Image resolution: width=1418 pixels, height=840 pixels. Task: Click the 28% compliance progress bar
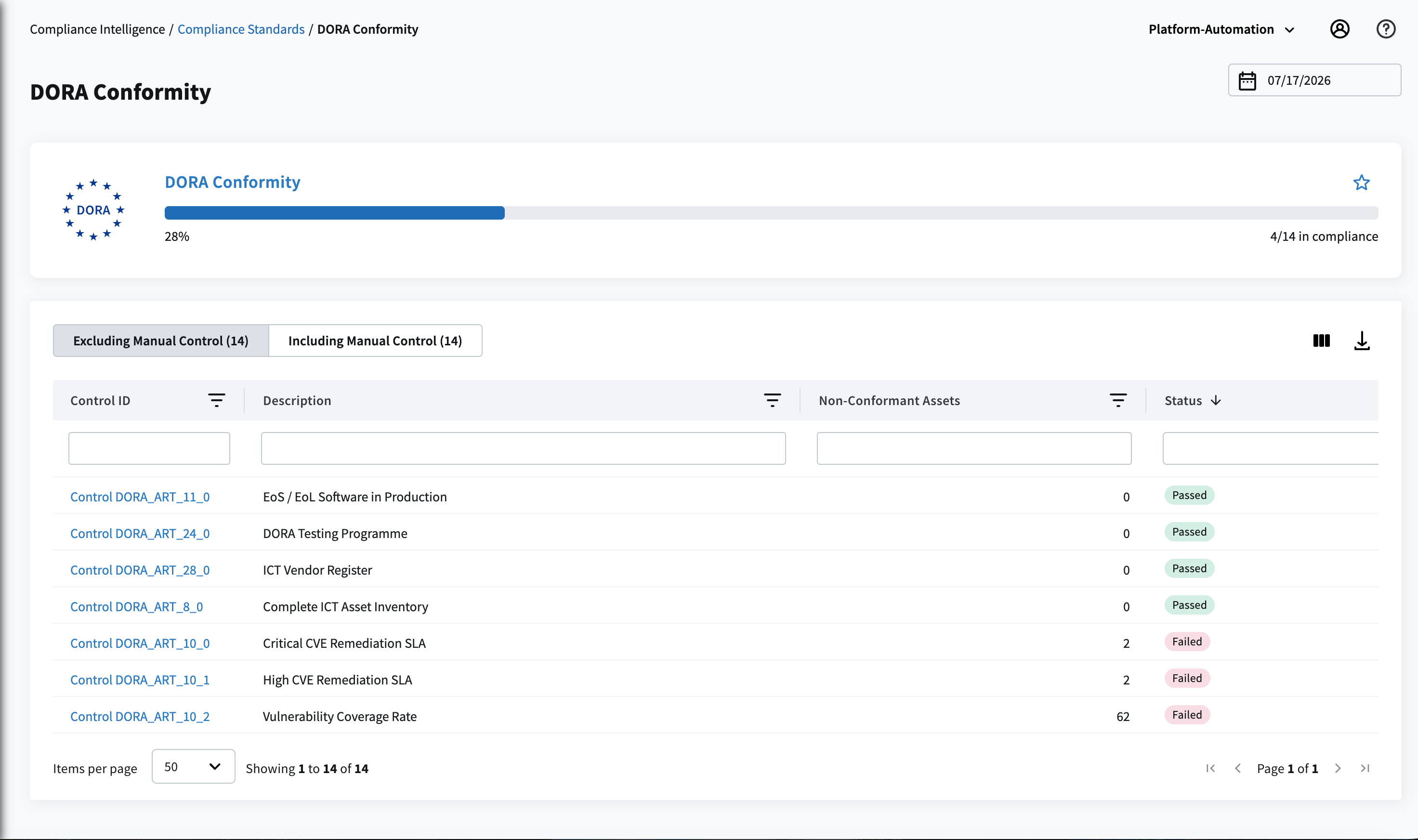tap(771, 213)
